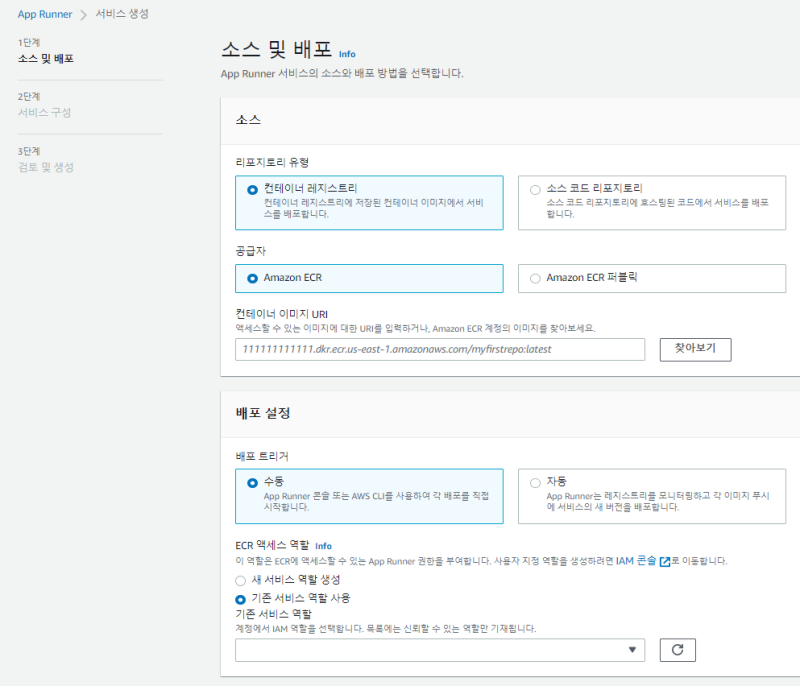Select 자동 deployment trigger
Image resolution: width=800 pixels, height=686 pixels.
[535, 483]
